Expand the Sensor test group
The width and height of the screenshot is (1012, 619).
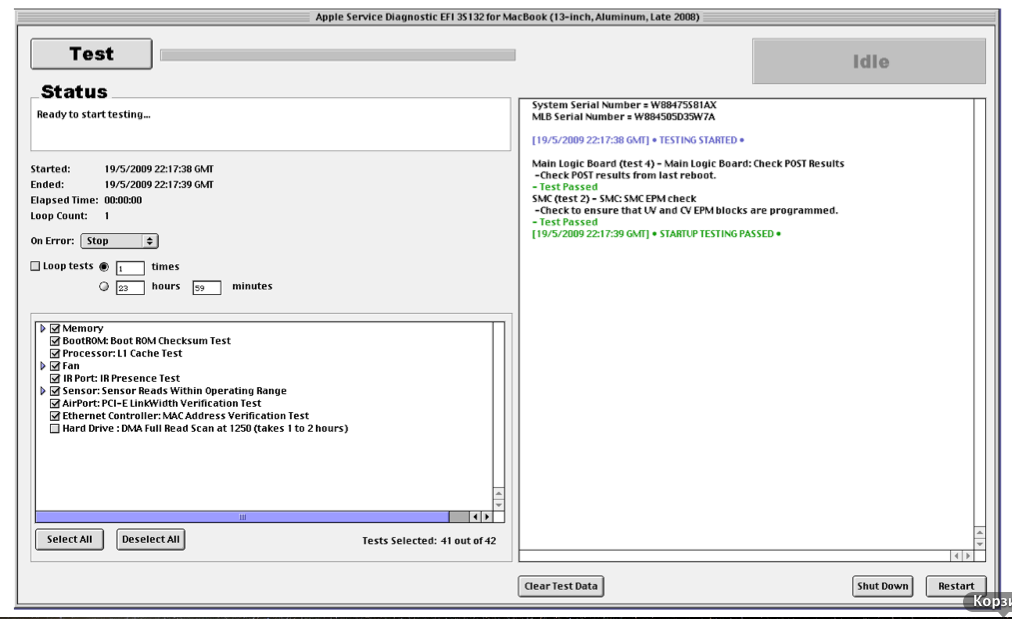tap(43, 391)
